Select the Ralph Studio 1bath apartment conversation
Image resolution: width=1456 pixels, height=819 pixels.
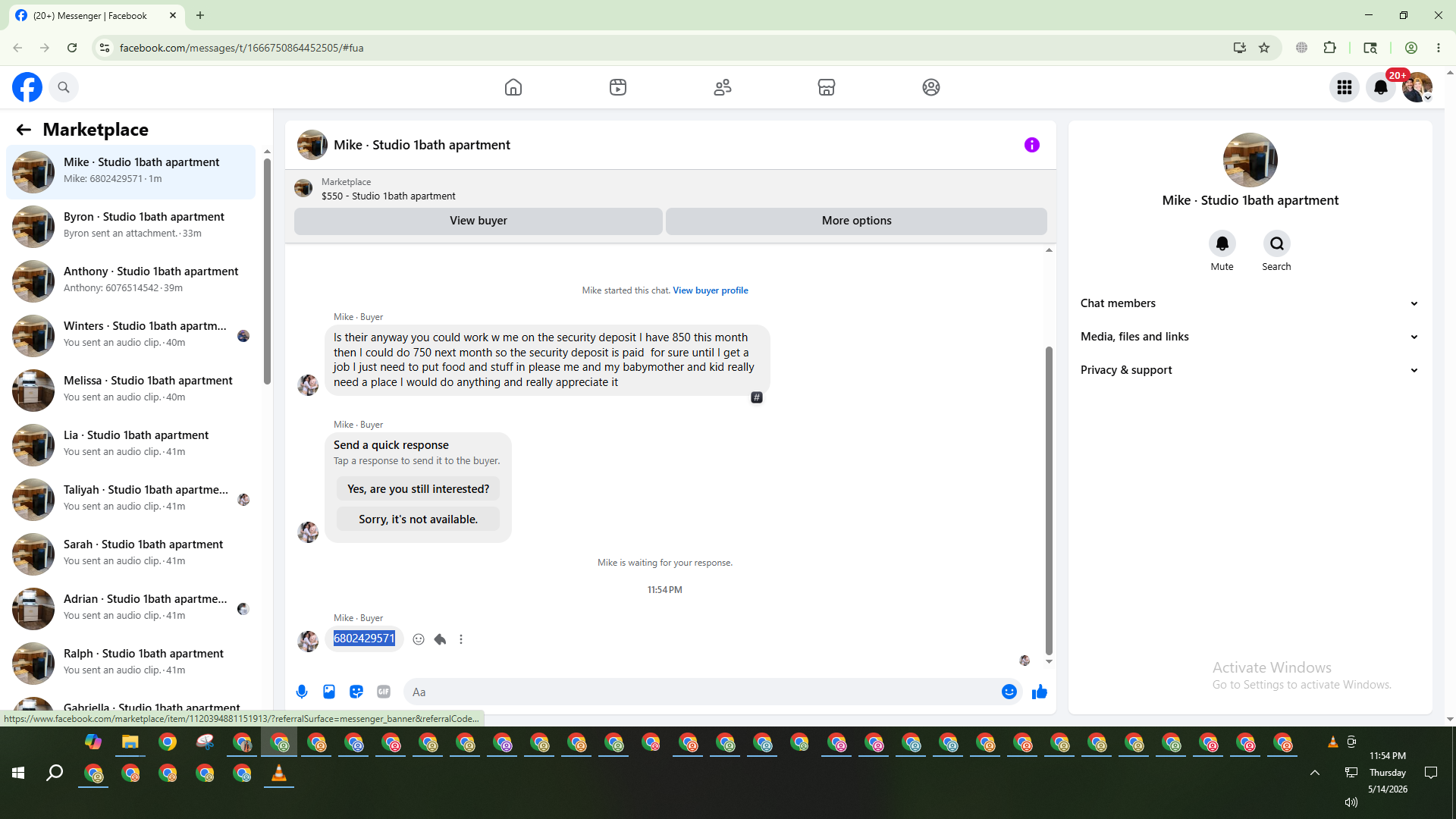(131, 663)
